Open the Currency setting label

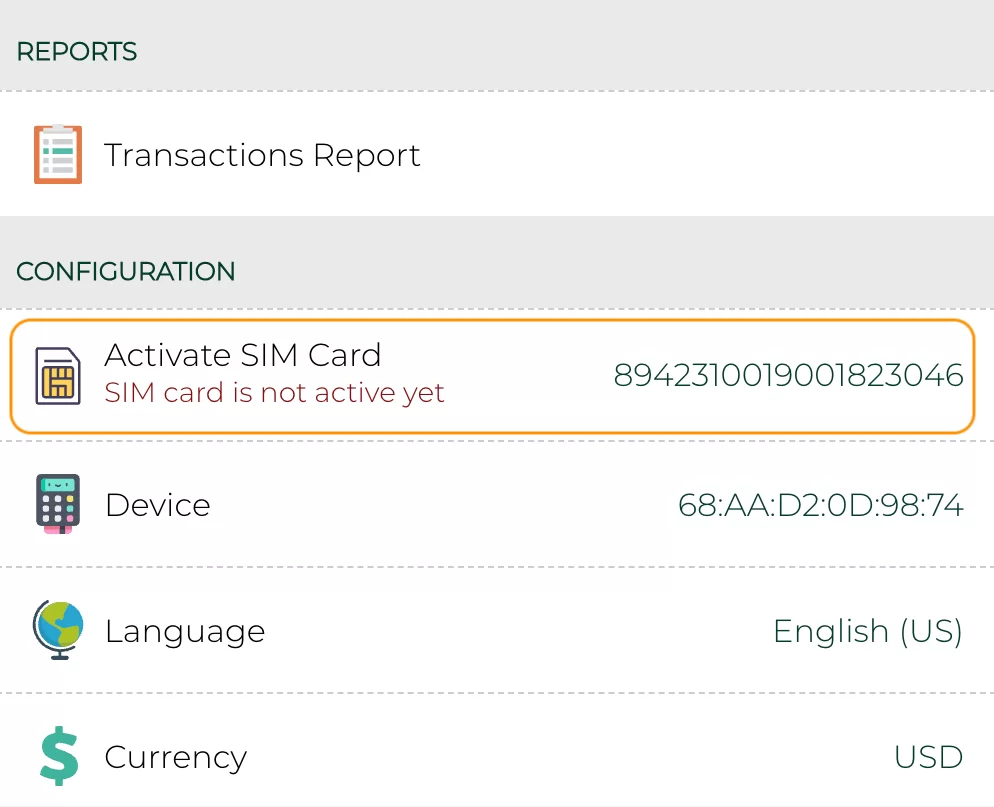(175, 757)
